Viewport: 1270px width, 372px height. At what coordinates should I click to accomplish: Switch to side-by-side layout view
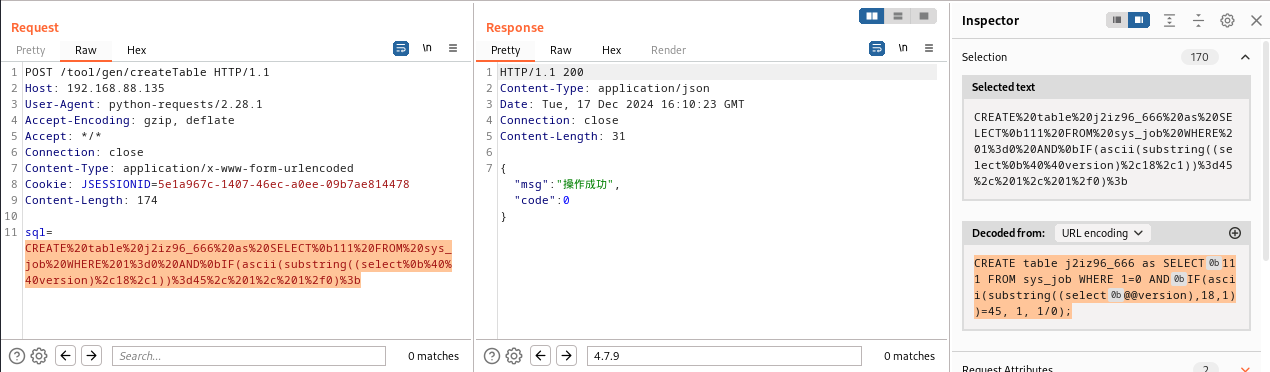pyautogui.click(x=873, y=15)
